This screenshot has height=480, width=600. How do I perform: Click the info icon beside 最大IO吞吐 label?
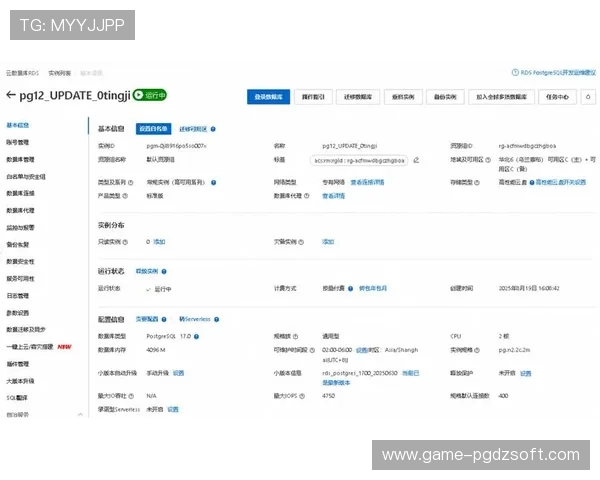(x=131, y=396)
